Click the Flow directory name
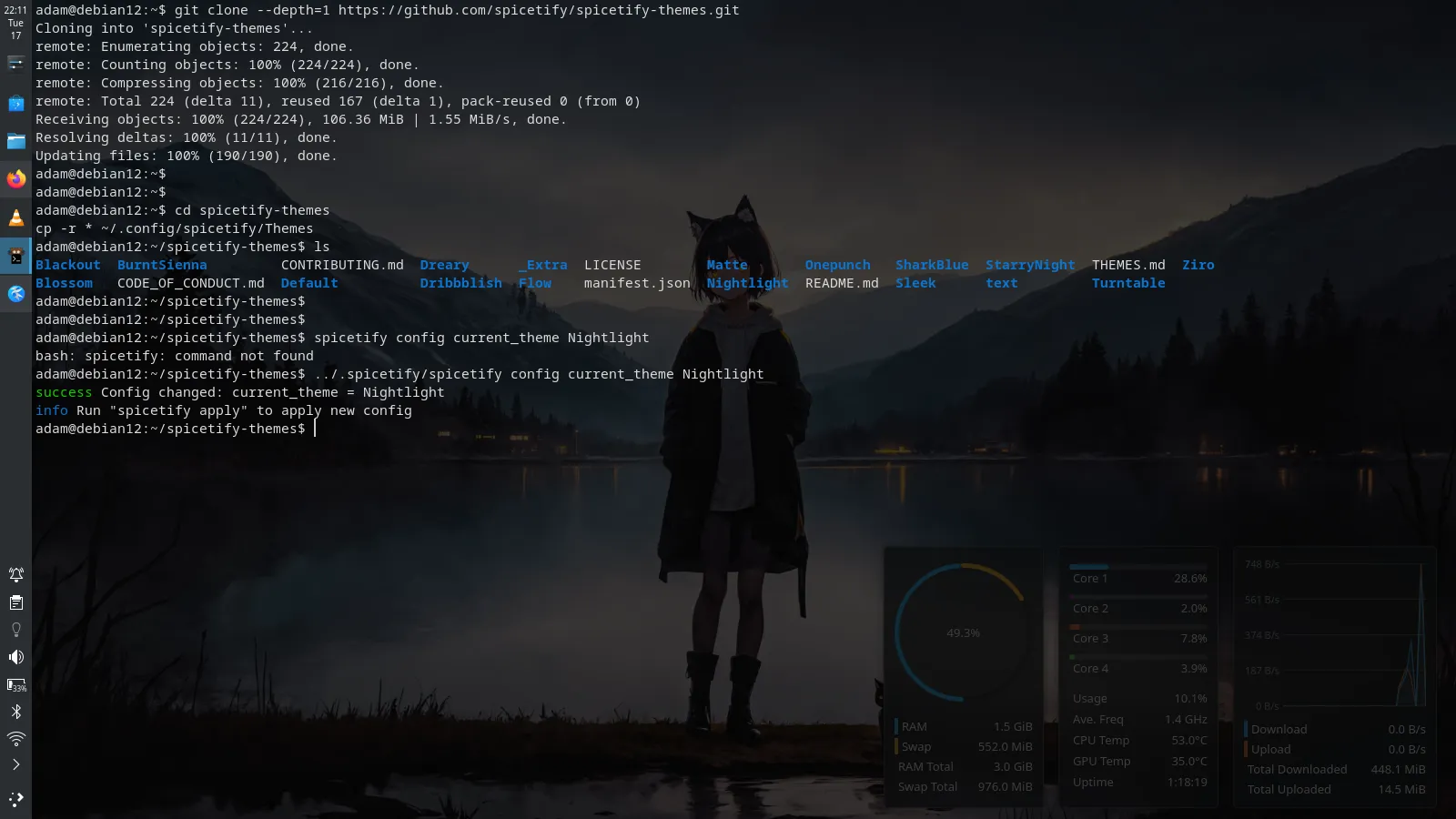Viewport: 1456px width, 819px height. (535, 283)
